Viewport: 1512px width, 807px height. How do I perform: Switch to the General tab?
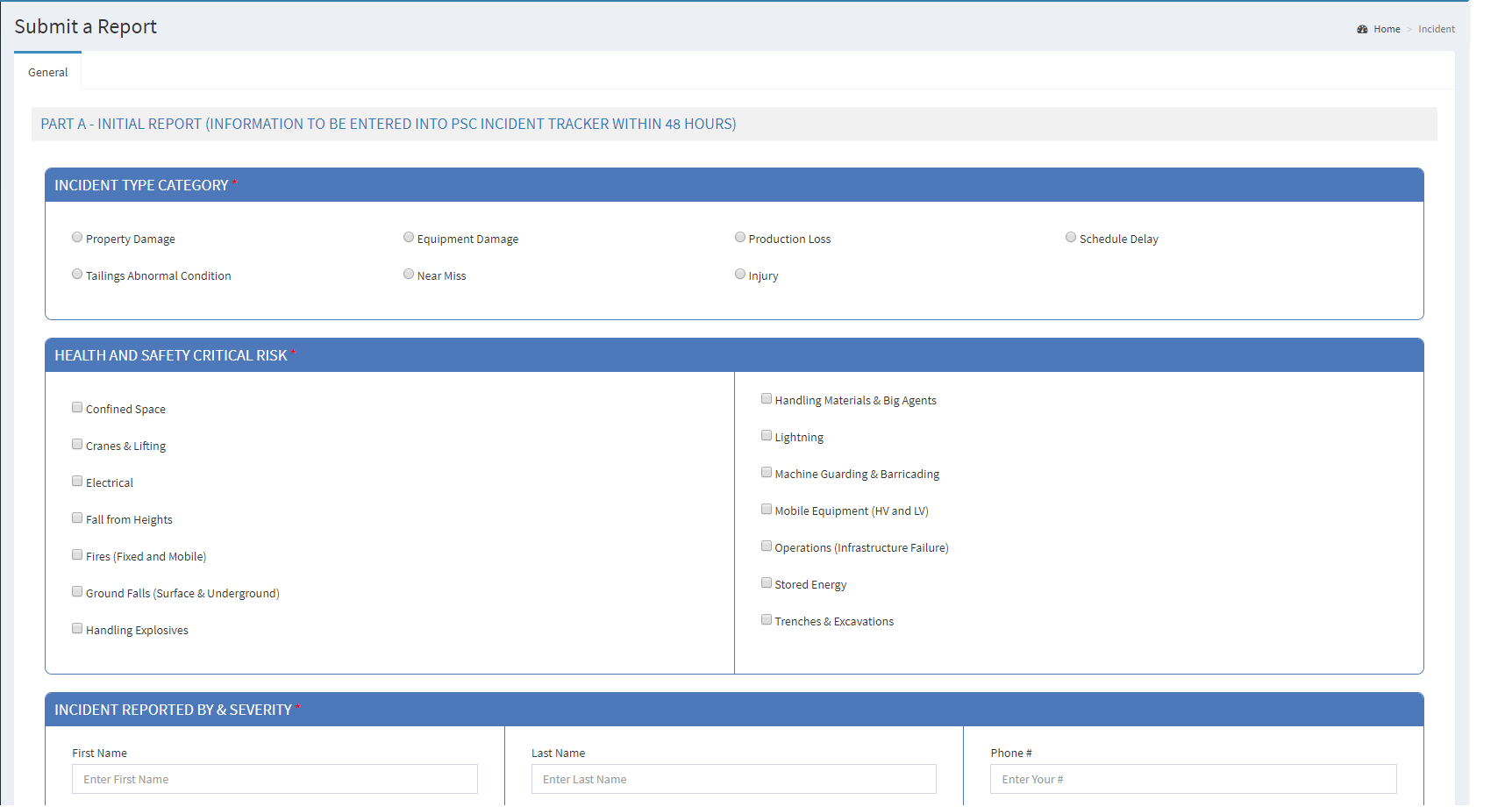coord(47,72)
